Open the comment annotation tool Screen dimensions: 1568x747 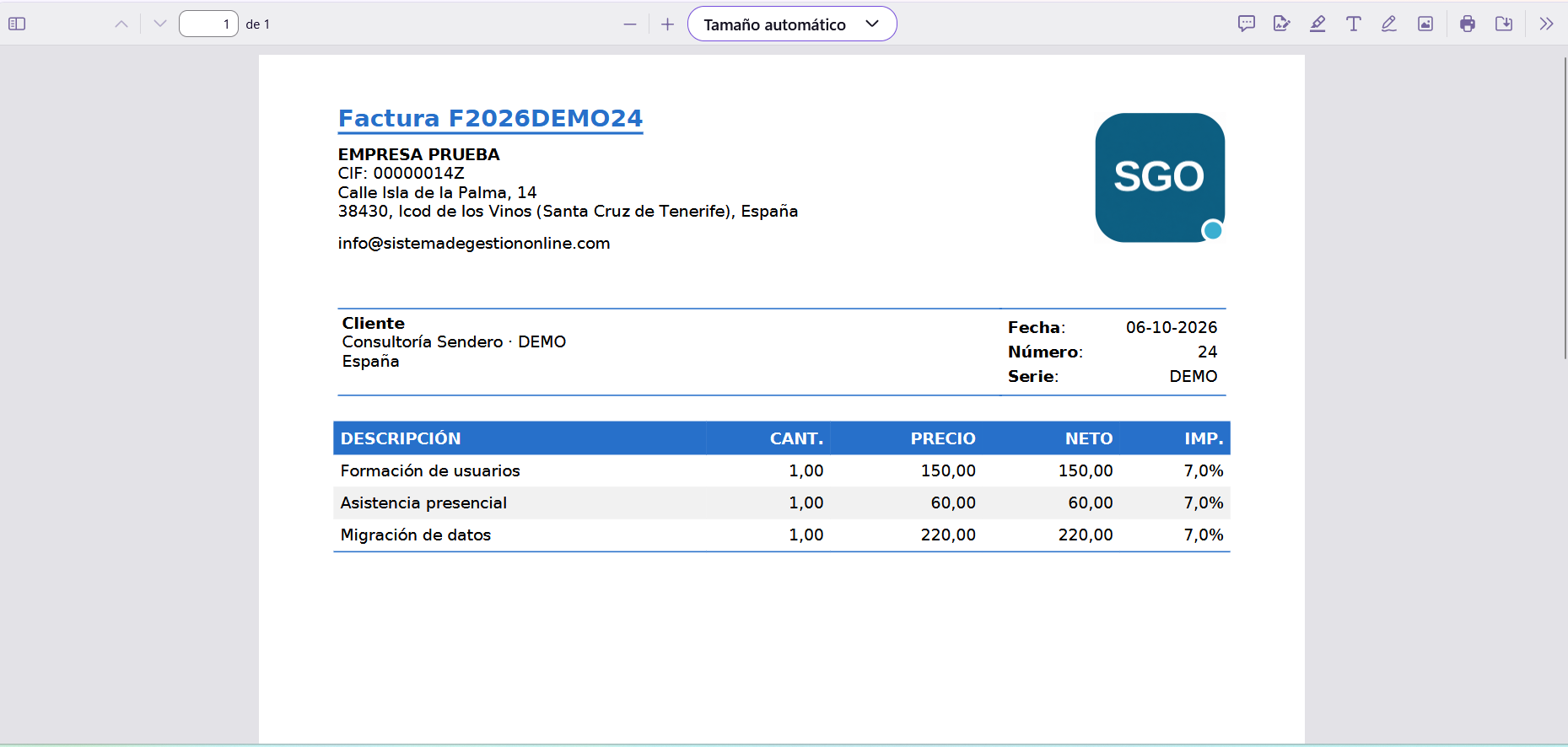tap(1247, 24)
